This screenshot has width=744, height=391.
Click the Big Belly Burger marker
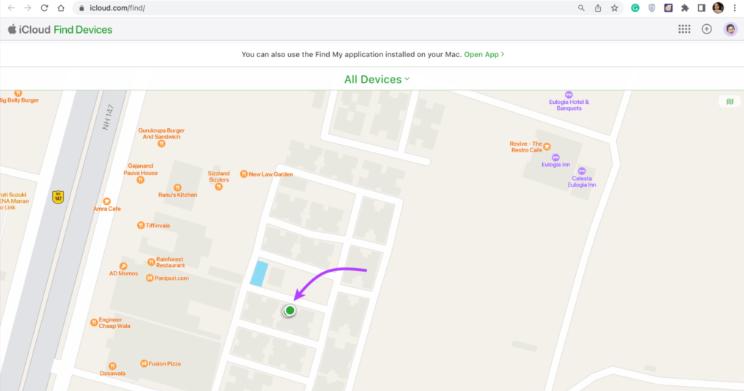tap(18, 93)
